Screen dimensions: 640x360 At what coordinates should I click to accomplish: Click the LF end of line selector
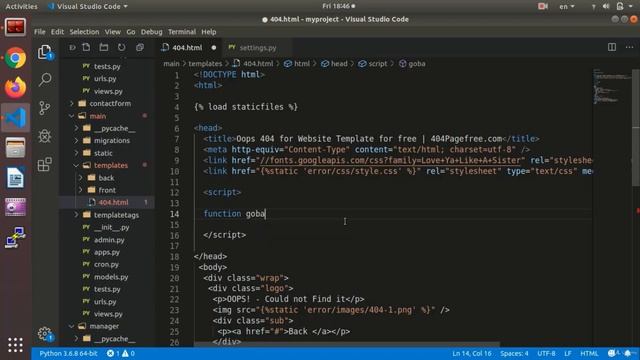click(x=568, y=353)
